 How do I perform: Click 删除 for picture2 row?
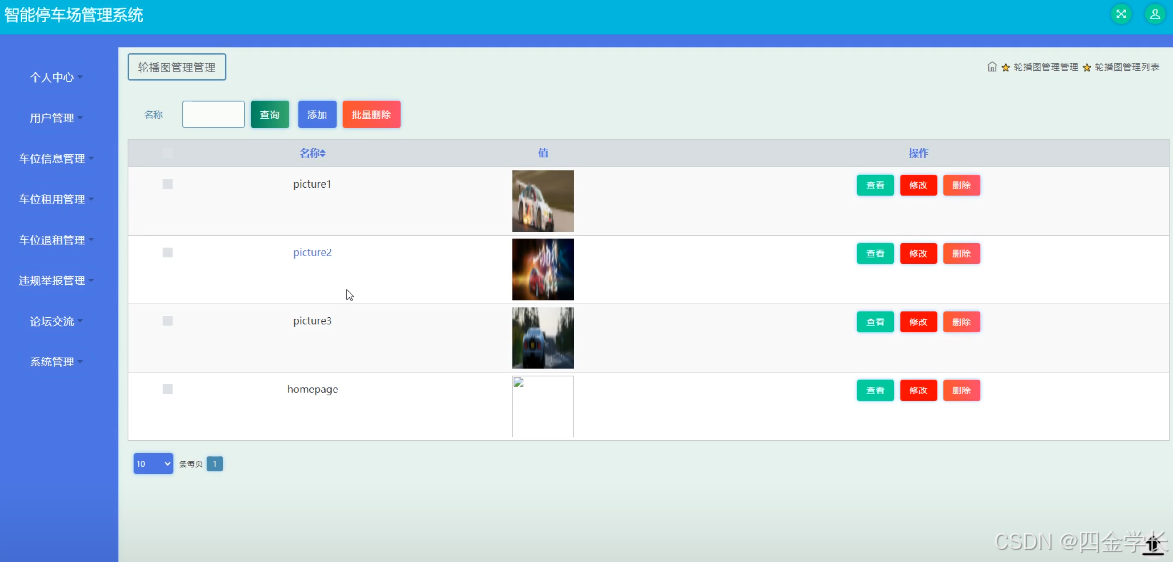[961, 254]
